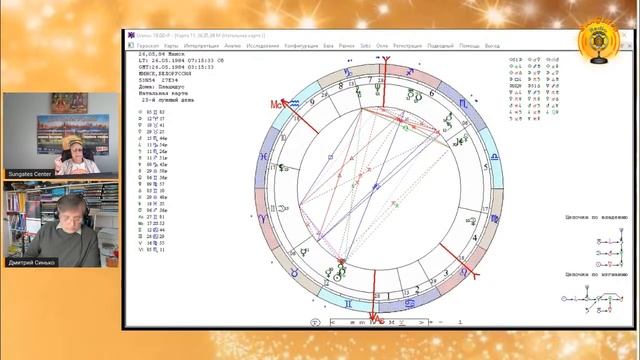
Task: Click the document icon left of Гороскоп menu
Action: tap(131, 46)
